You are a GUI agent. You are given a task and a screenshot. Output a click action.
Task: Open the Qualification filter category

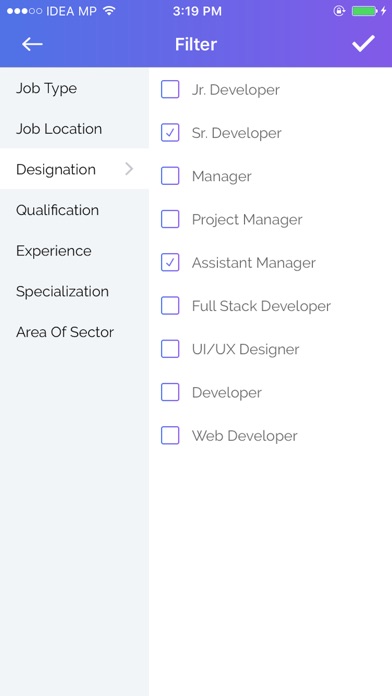74,210
